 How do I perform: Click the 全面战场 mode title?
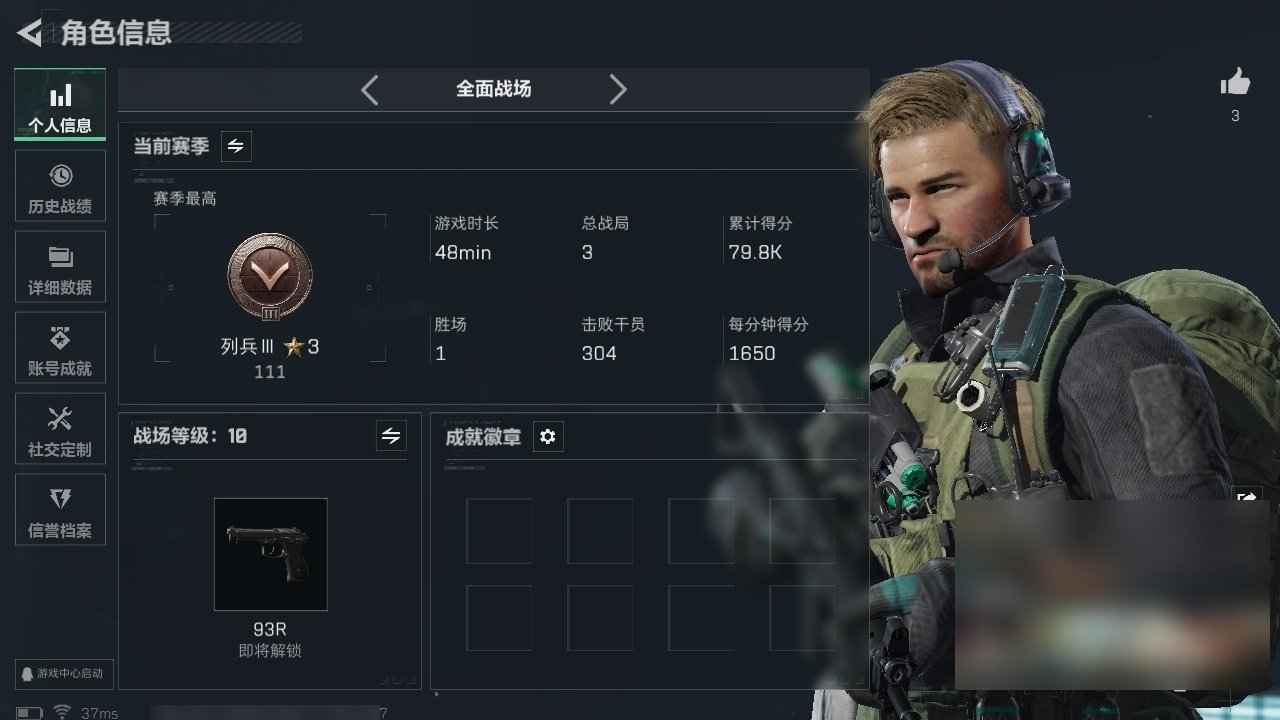[494, 89]
